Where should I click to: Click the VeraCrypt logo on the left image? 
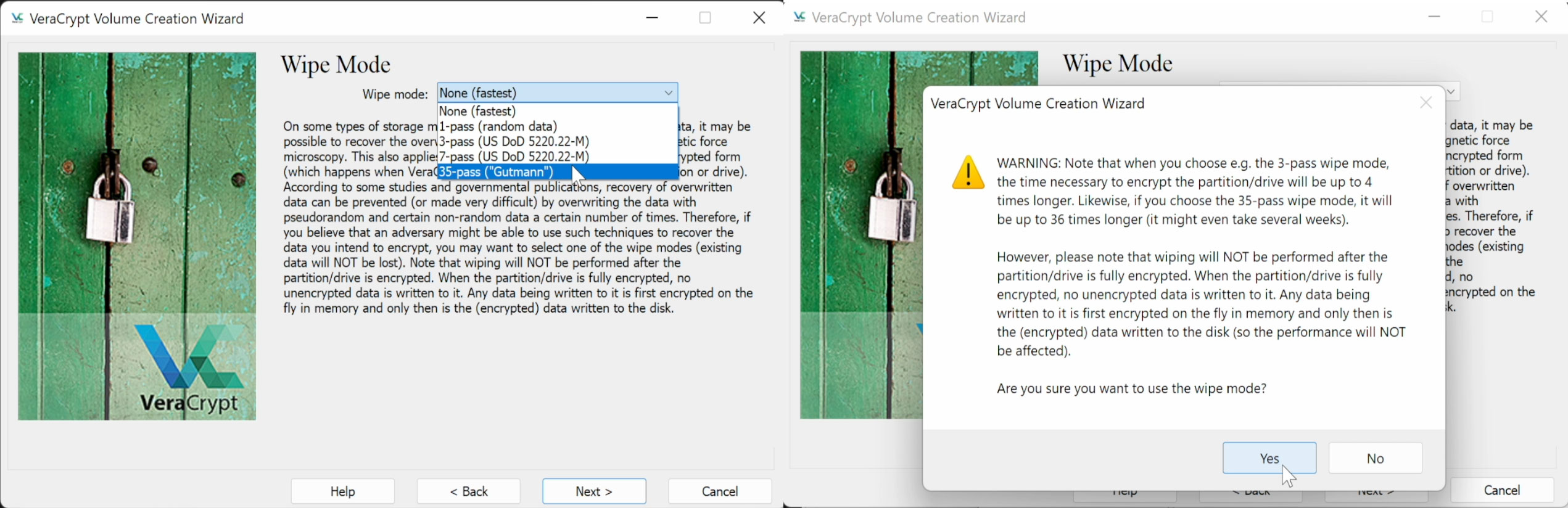(x=188, y=369)
